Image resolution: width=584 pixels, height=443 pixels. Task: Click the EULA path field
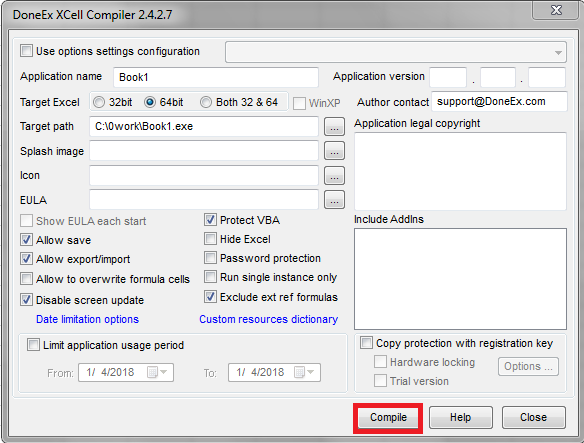(204, 199)
